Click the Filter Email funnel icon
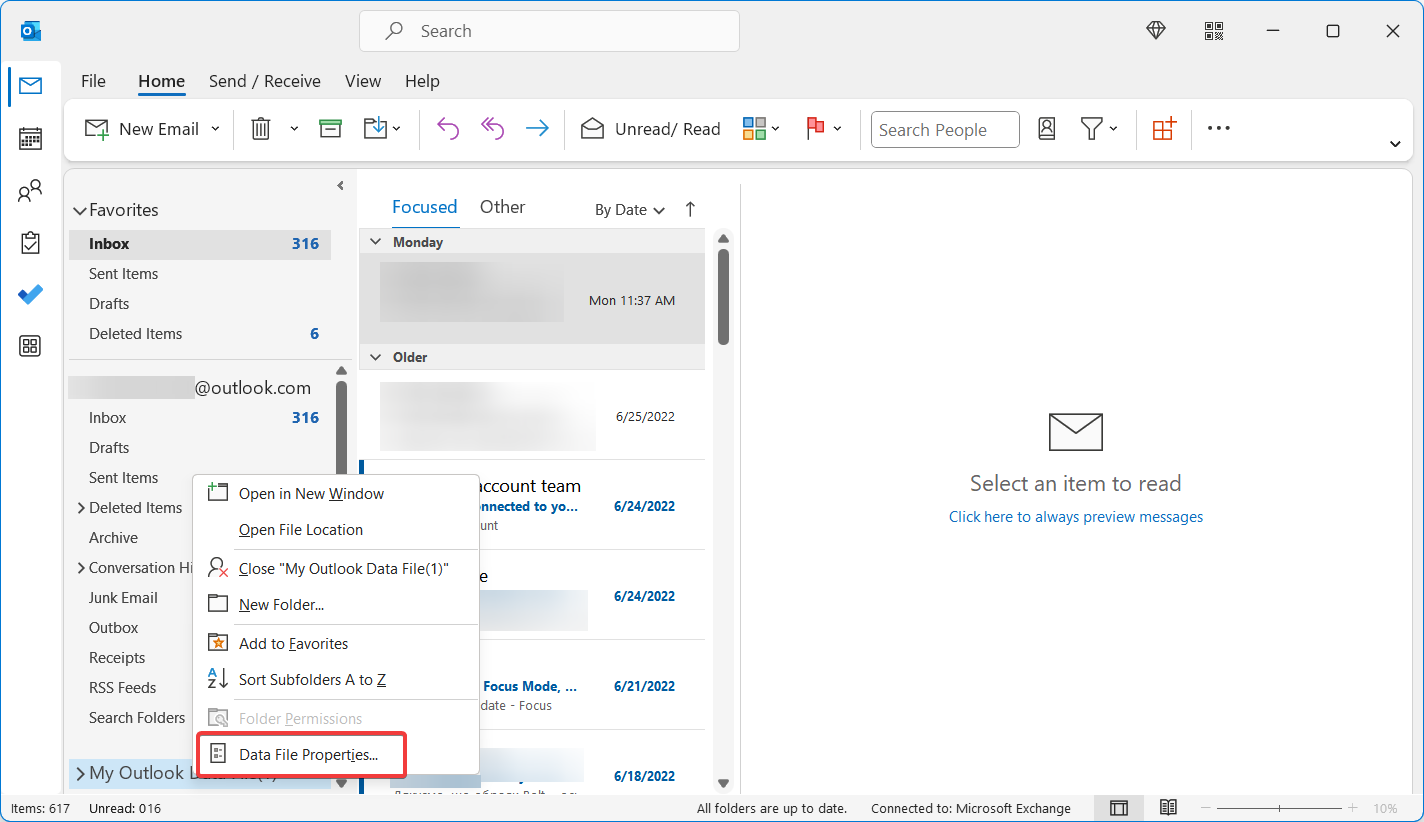 pyautogui.click(x=1091, y=129)
